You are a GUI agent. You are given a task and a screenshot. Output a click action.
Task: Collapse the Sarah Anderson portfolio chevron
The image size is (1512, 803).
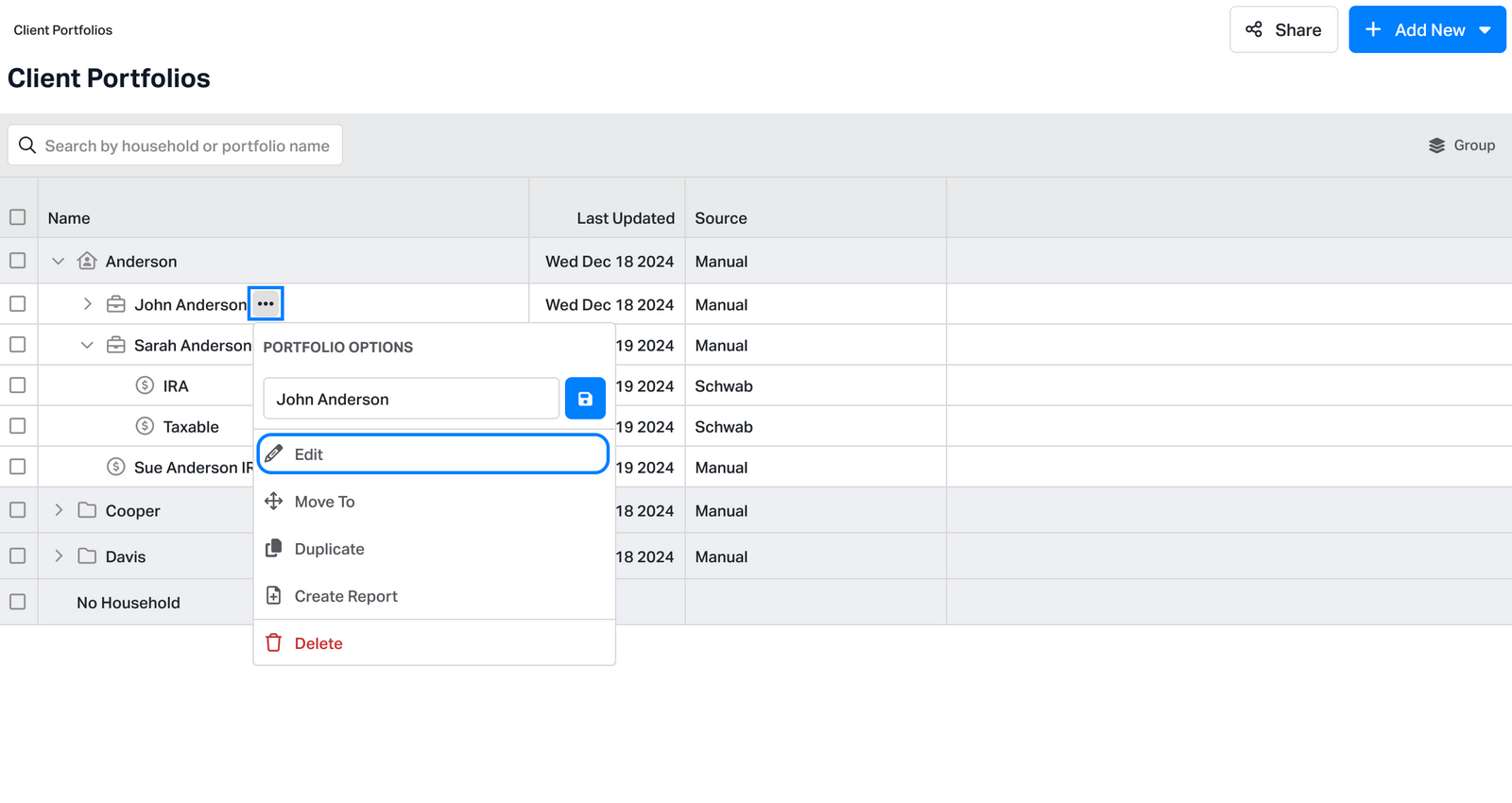87,345
